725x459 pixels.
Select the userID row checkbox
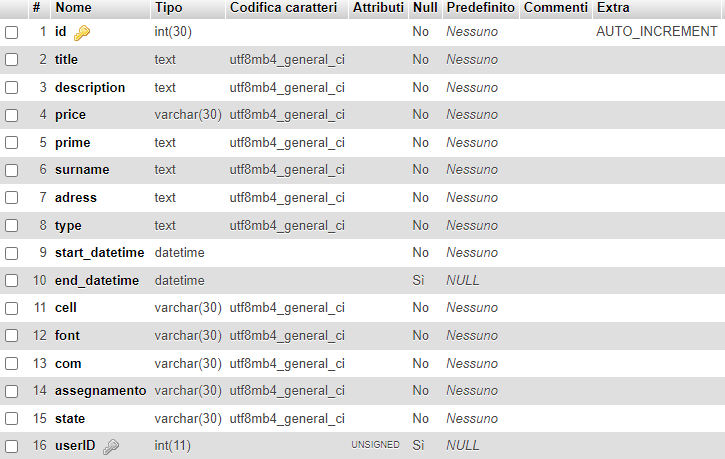12,446
